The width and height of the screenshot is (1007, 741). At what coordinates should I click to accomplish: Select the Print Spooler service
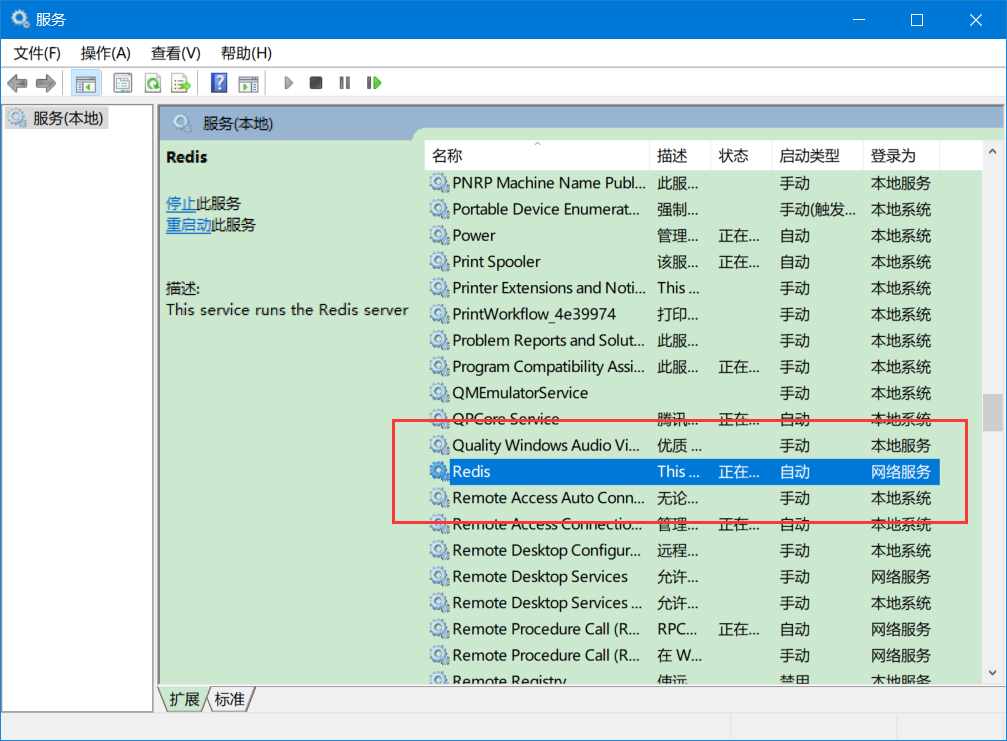(x=684, y=262)
